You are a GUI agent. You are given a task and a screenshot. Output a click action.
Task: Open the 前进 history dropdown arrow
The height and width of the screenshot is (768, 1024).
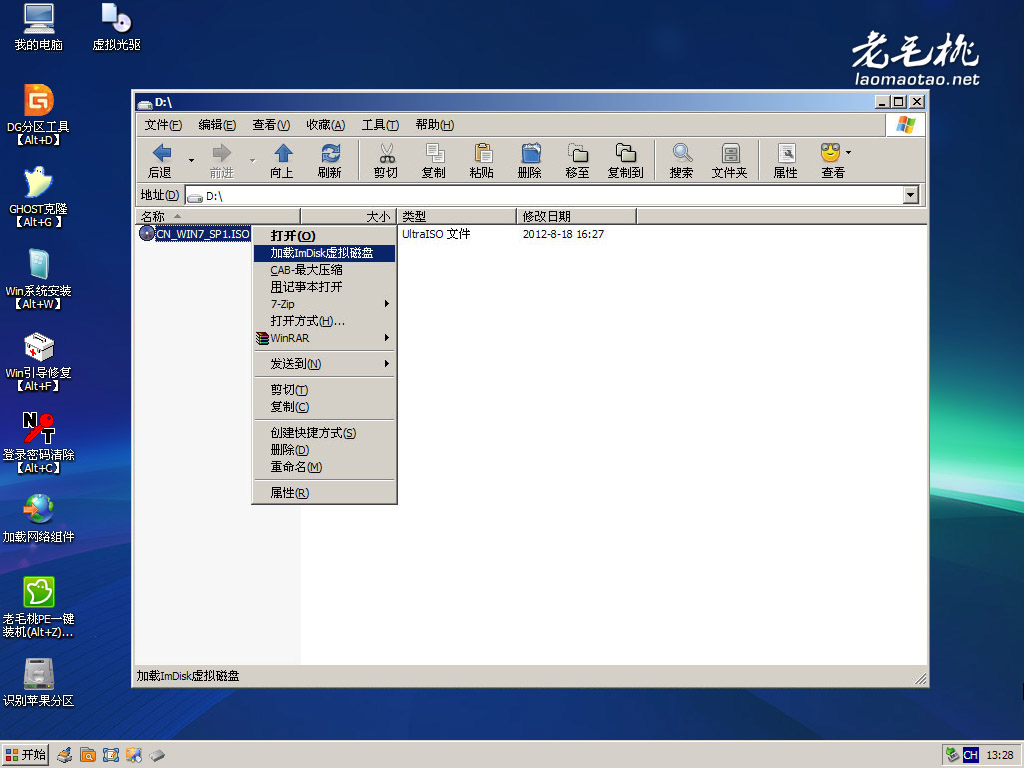[x=252, y=161]
